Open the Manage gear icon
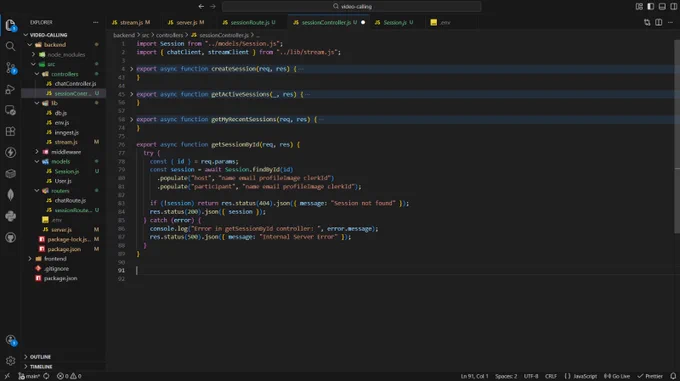The image size is (680, 381). (10, 361)
